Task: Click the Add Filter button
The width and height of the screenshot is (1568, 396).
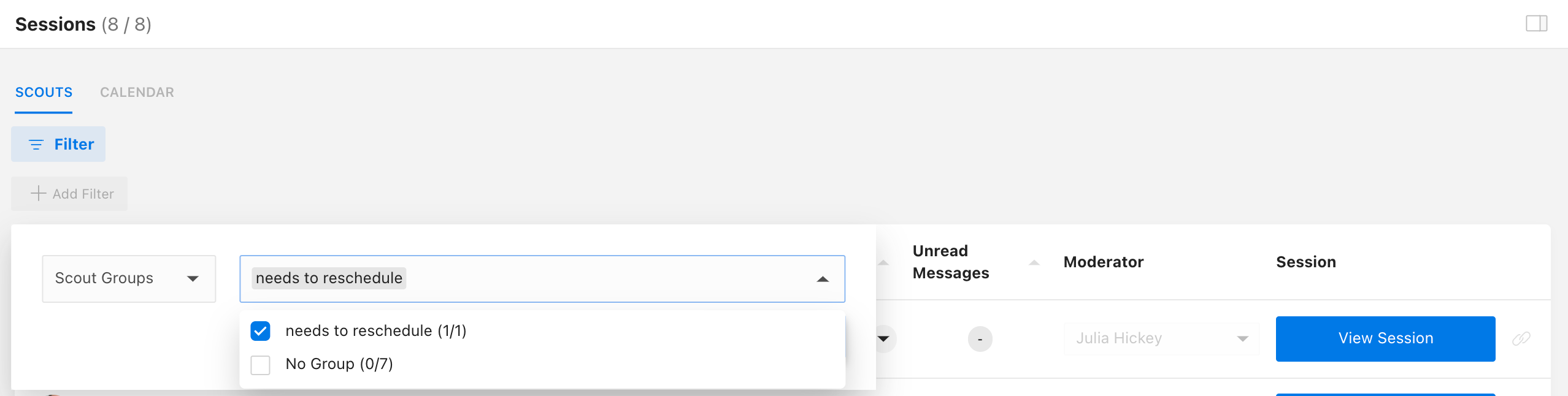Action: [x=69, y=194]
